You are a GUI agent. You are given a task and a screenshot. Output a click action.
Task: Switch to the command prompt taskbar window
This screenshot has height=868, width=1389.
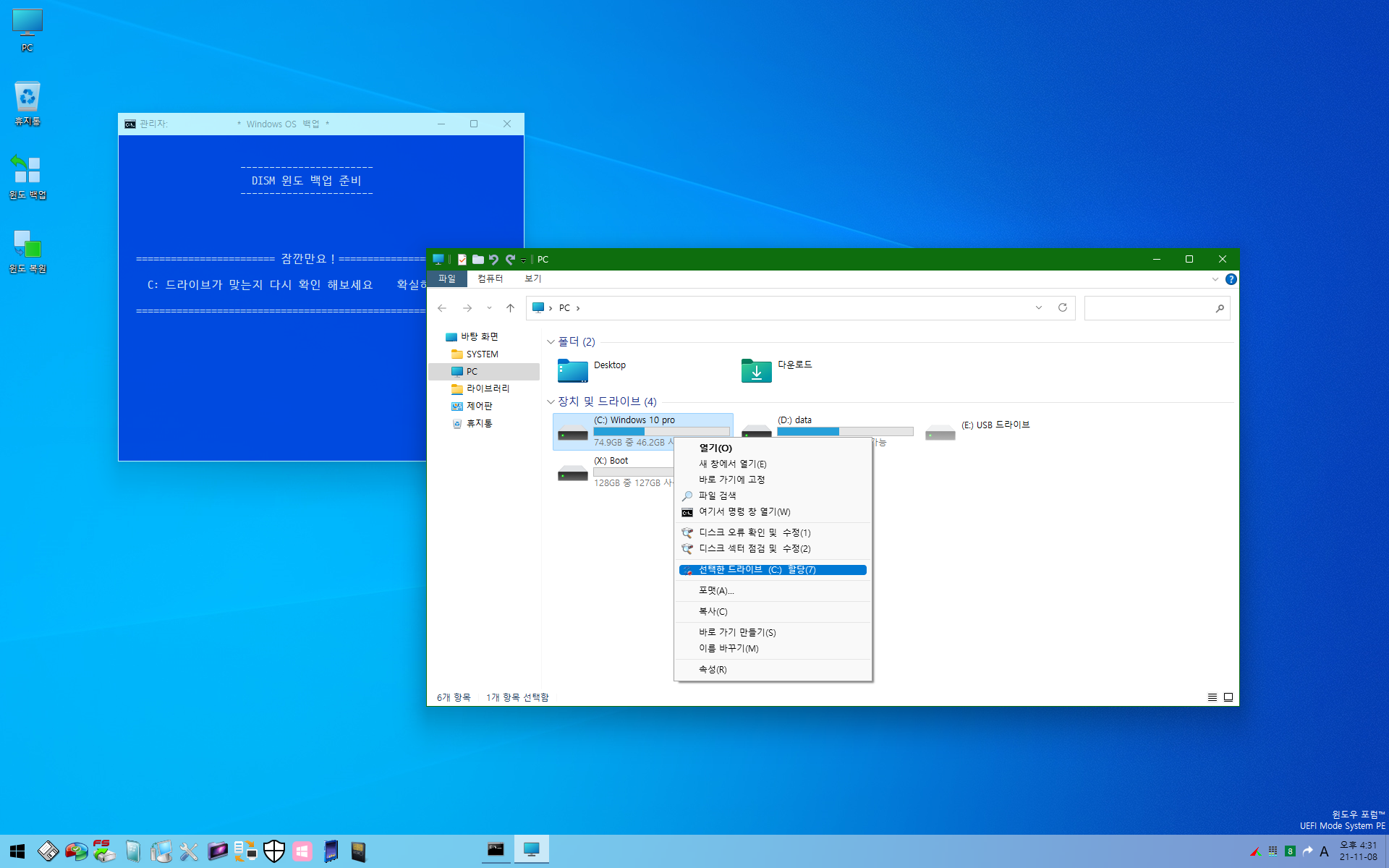click(x=496, y=850)
